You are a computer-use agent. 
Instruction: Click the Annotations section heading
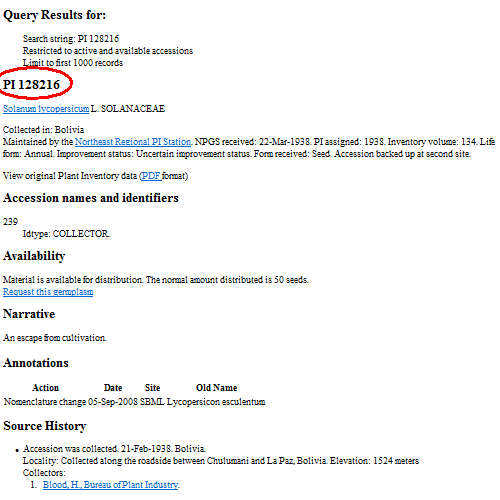coord(36,363)
